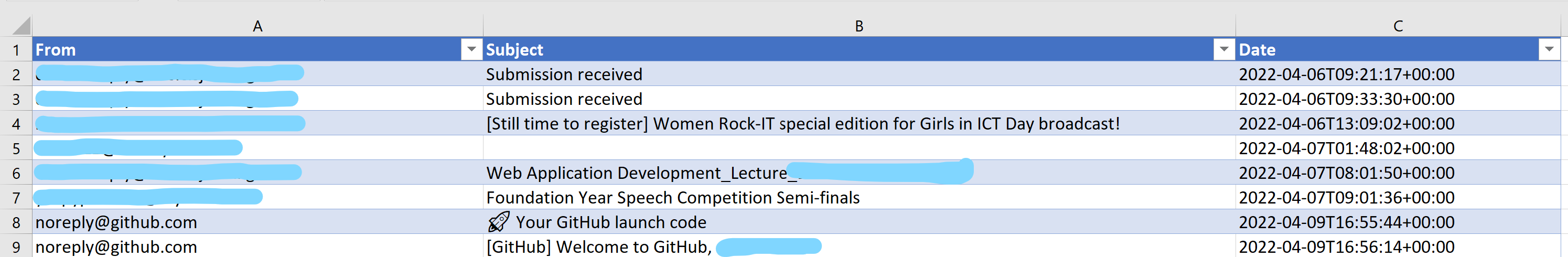
Task: Open the Date column filter dropdown
Action: click(x=1549, y=49)
